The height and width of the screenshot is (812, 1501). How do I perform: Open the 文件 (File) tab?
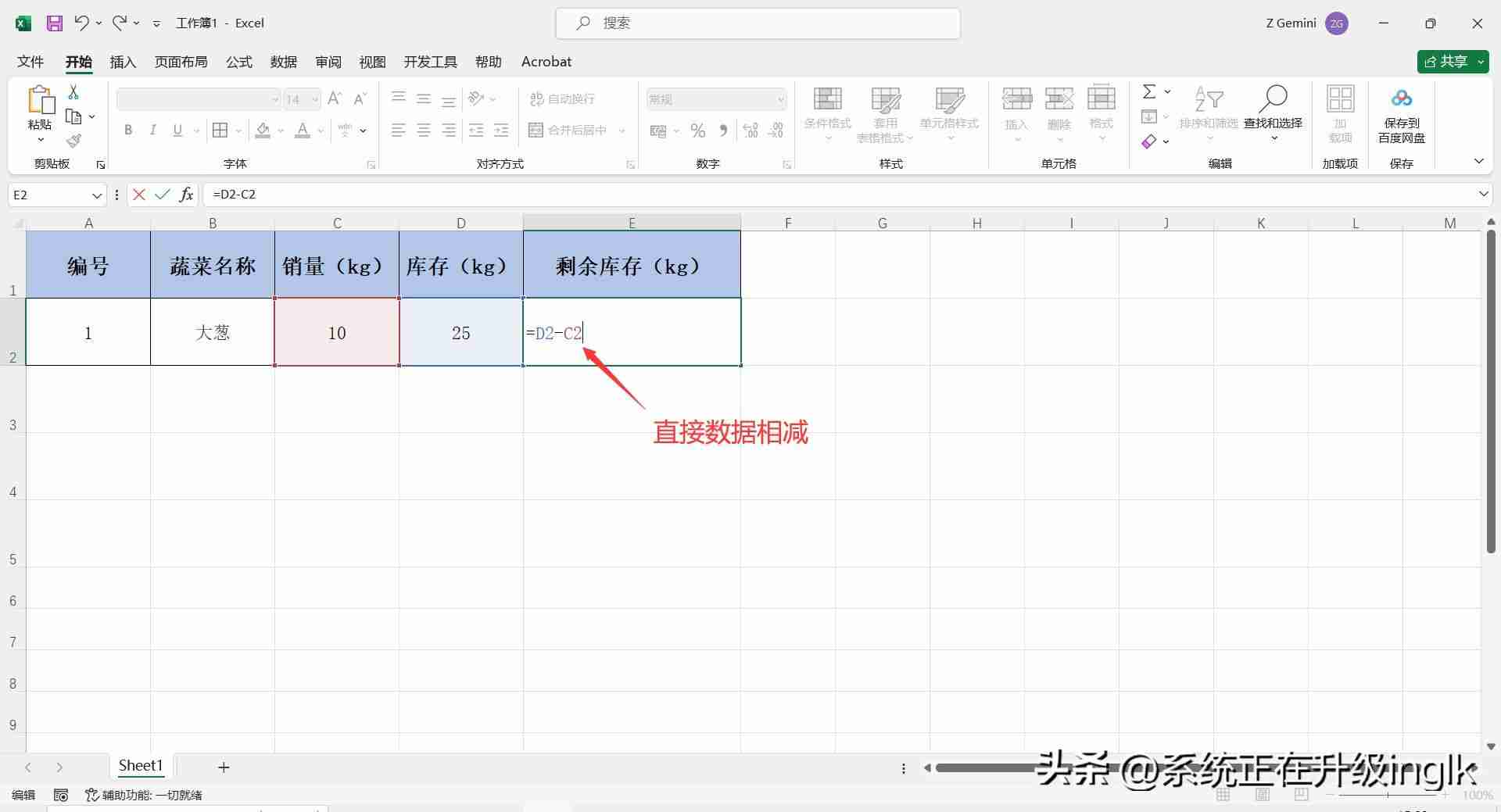pos(30,62)
